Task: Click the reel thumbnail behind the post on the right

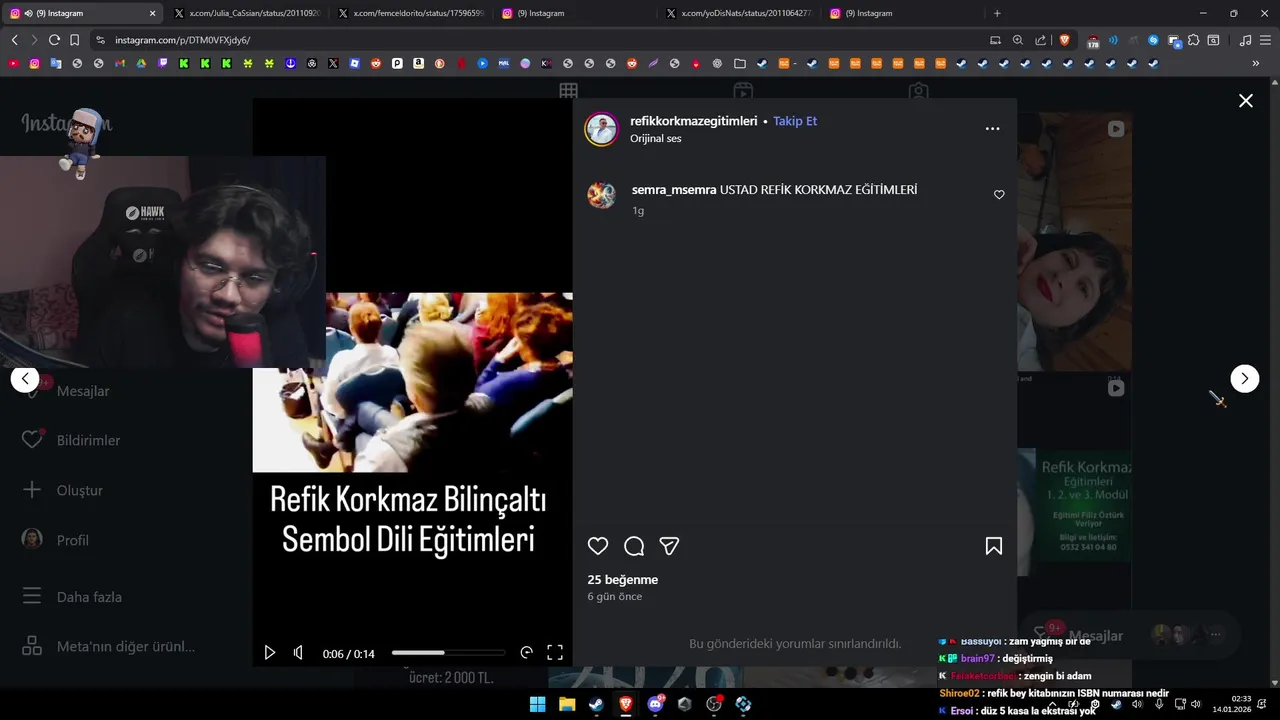Action: point(1074,241)
